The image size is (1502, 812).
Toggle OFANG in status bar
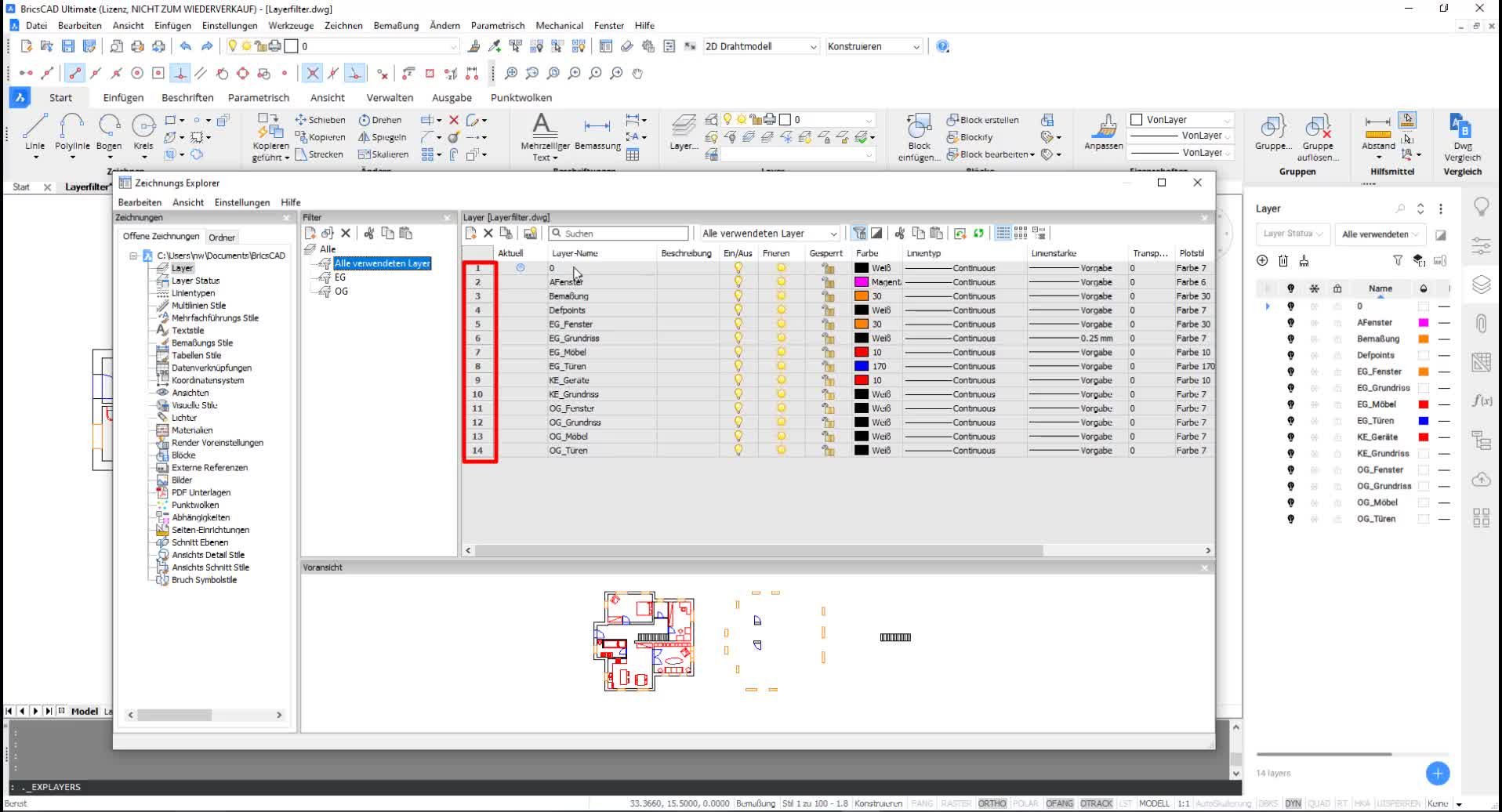[1059, 803]
